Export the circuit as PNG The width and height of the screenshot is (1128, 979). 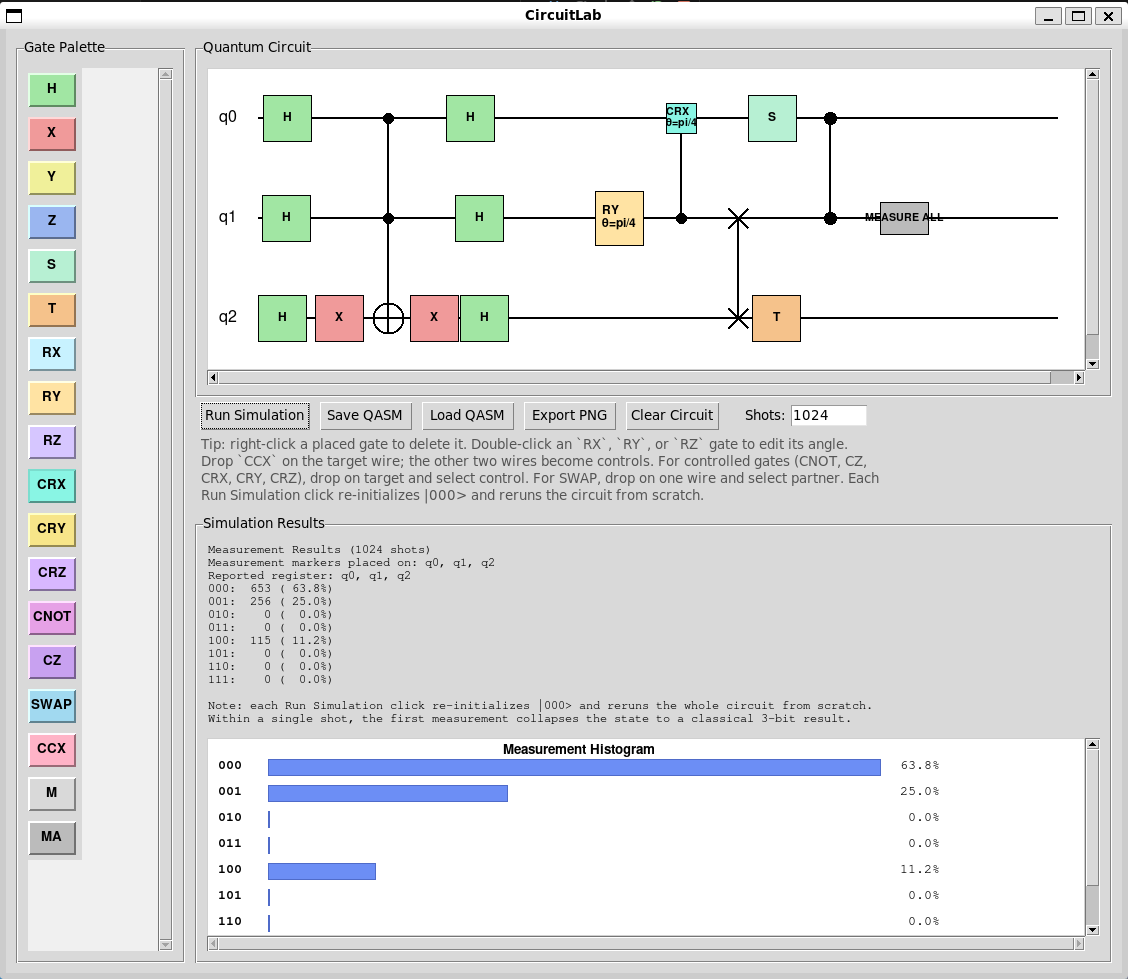pos(569,416)
